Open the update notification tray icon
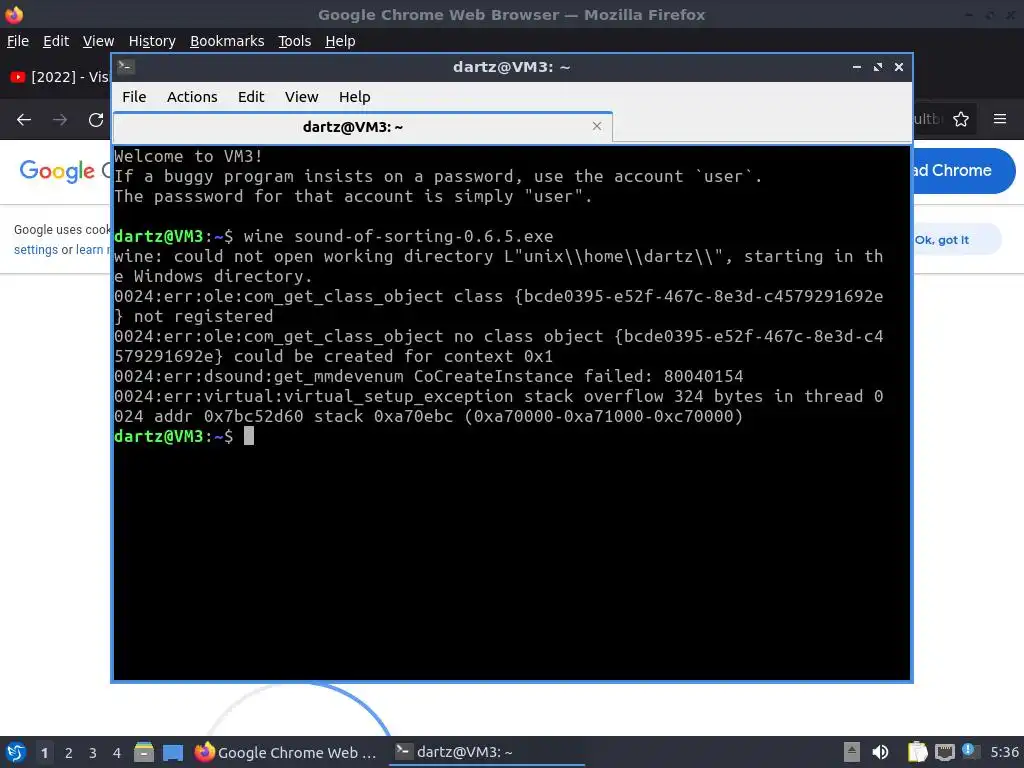 (x=970, y=751)
